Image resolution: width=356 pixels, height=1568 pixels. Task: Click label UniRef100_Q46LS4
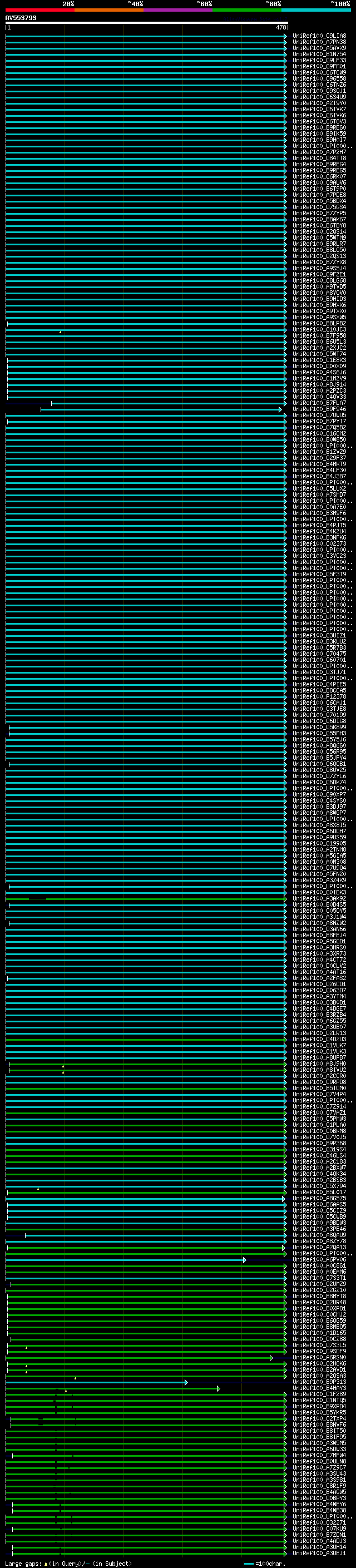click(x=319, y=1155)
